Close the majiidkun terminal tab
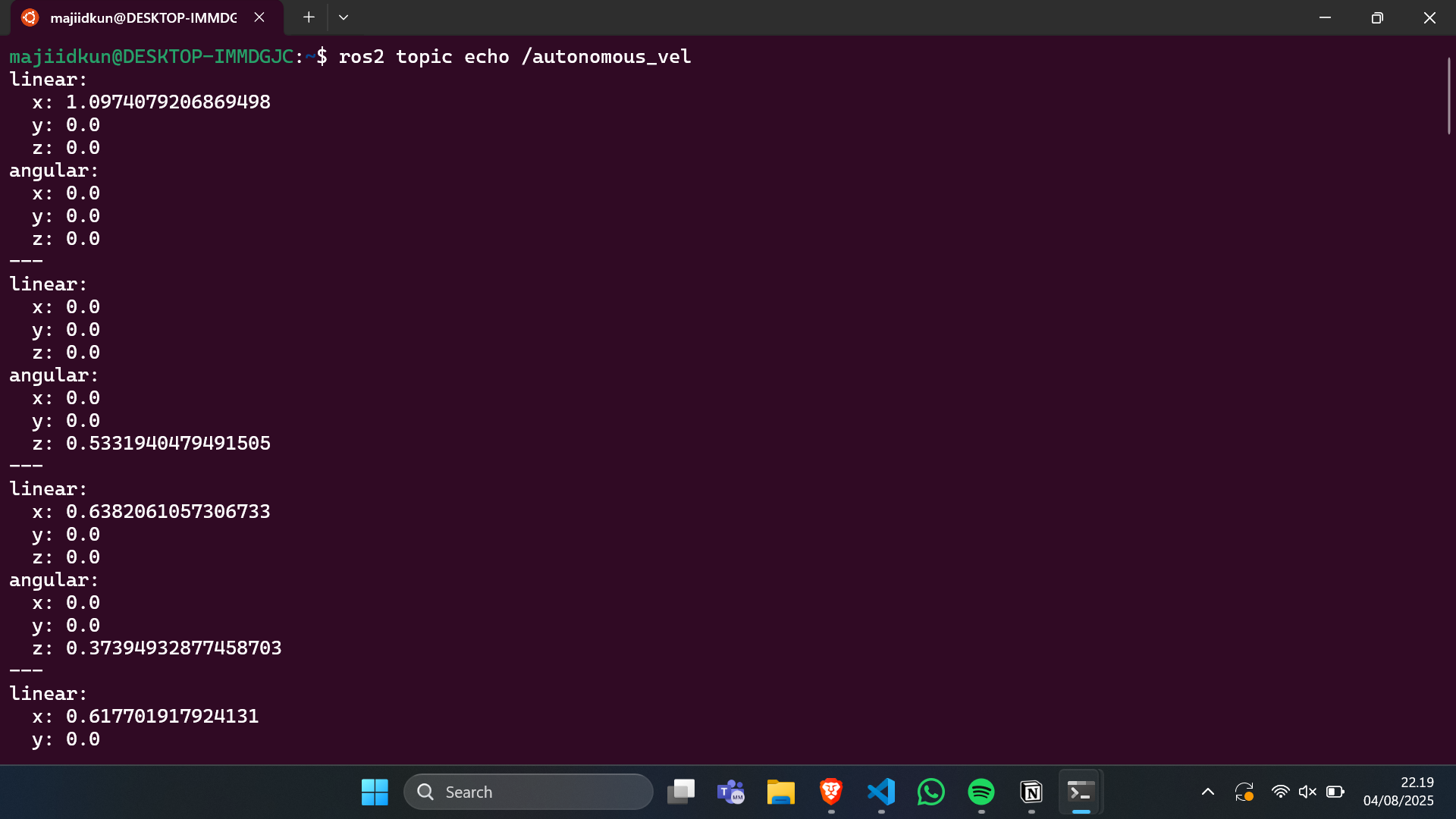 259,17
